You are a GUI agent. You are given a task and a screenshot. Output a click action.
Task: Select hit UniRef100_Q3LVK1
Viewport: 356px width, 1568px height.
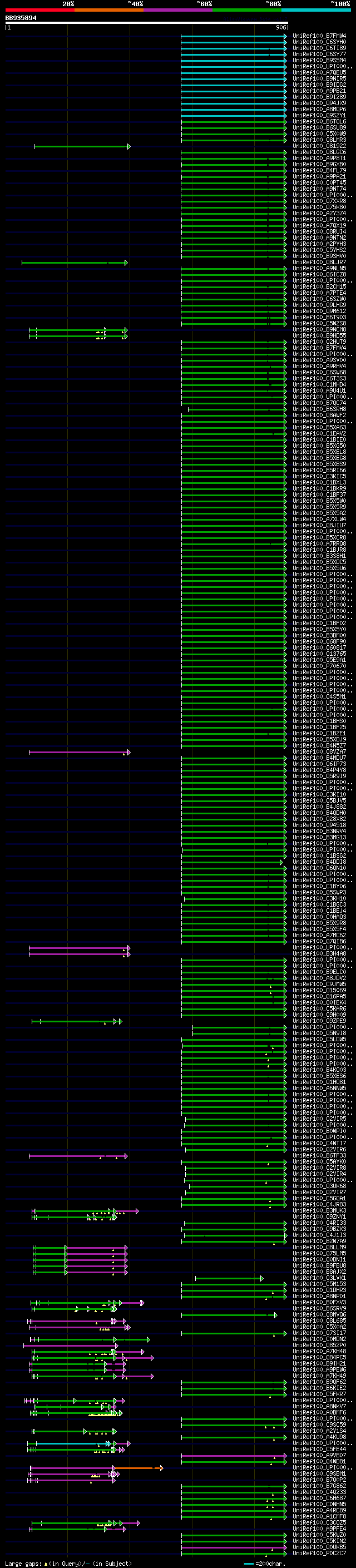[319, 1278]
